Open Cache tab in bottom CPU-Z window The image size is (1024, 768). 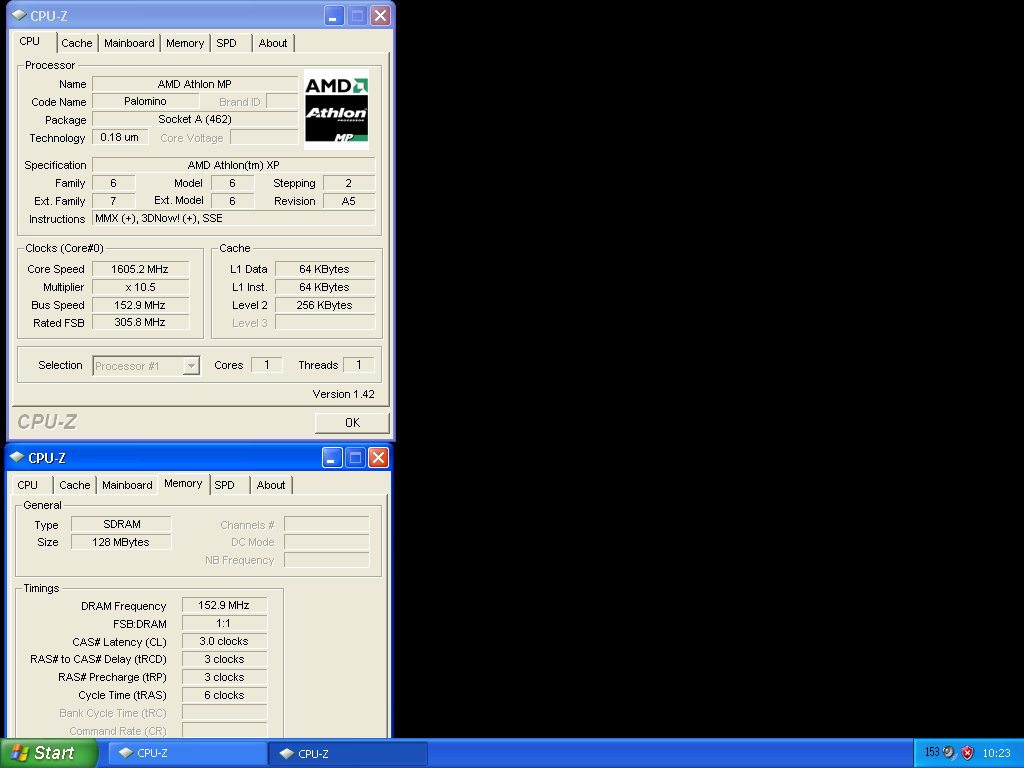(75, 485)
